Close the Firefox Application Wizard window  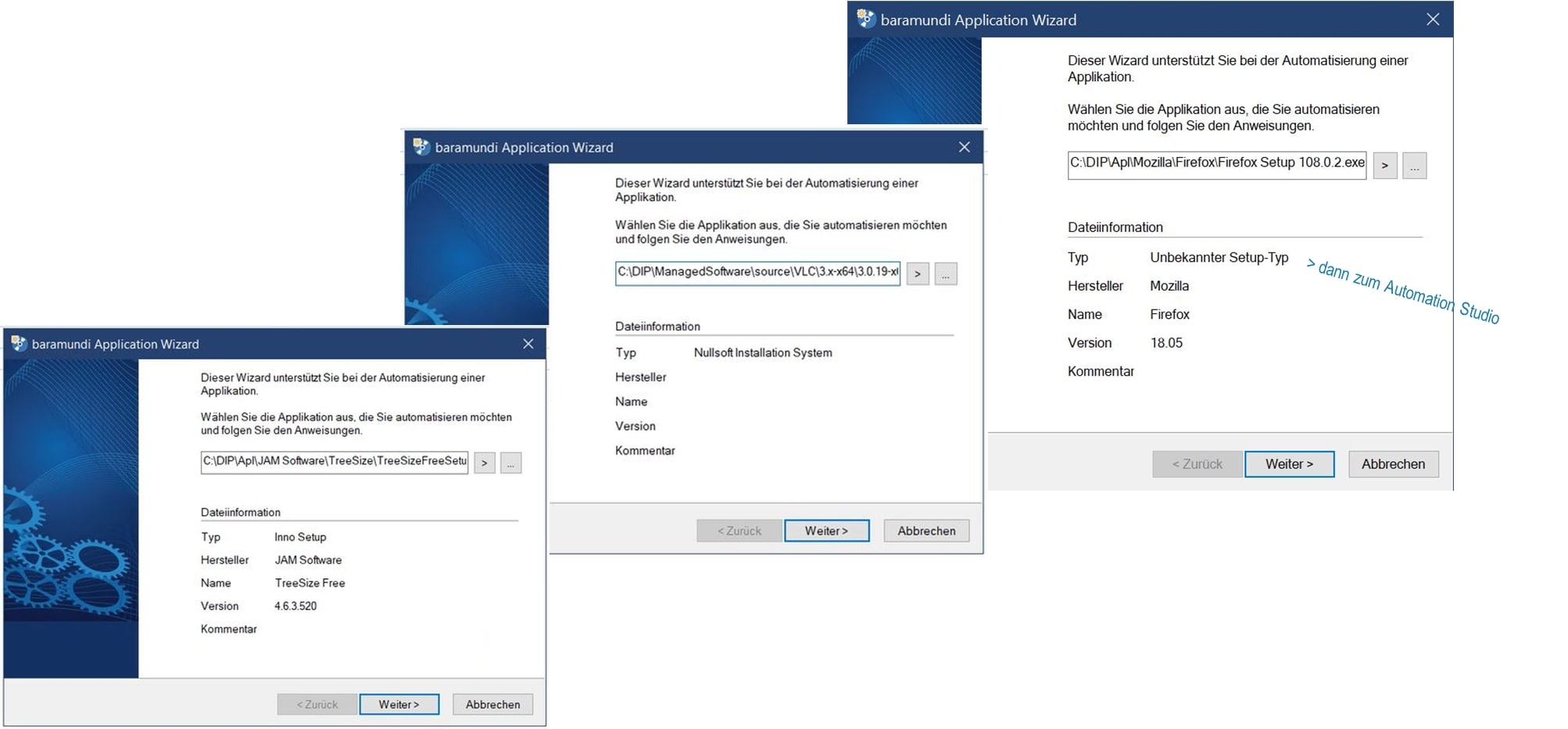1433,20
